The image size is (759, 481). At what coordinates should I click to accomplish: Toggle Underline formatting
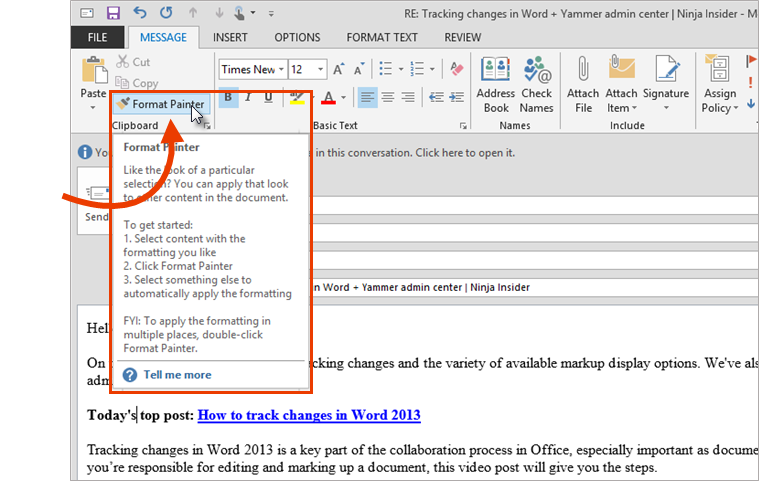coord(269,97)
